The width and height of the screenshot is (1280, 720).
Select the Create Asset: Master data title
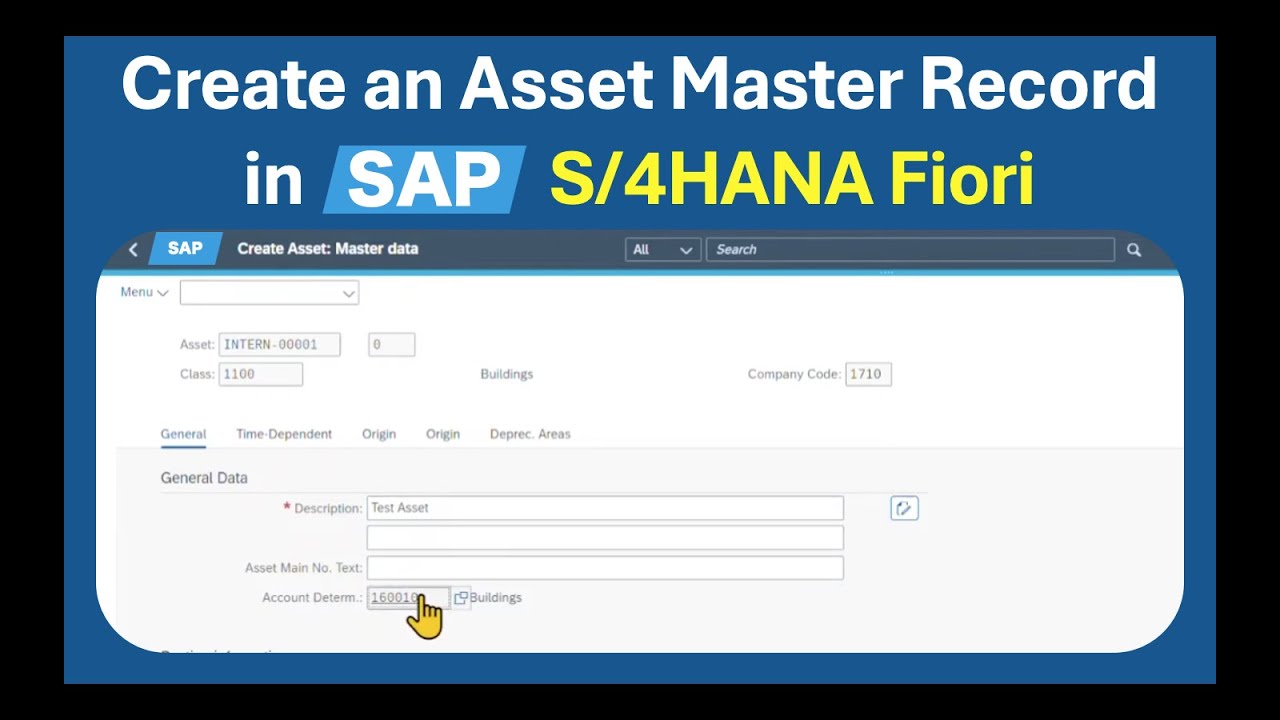(328, 249)
